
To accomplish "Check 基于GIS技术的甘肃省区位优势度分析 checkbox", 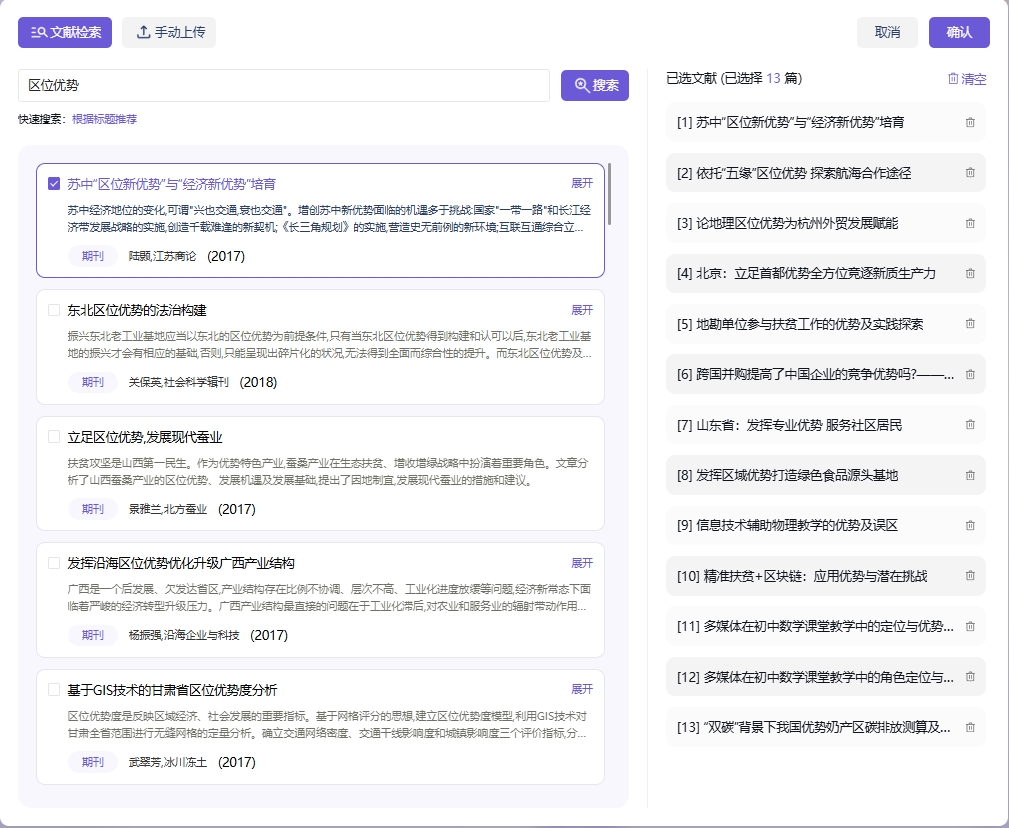I will click(x=55, y=690).
